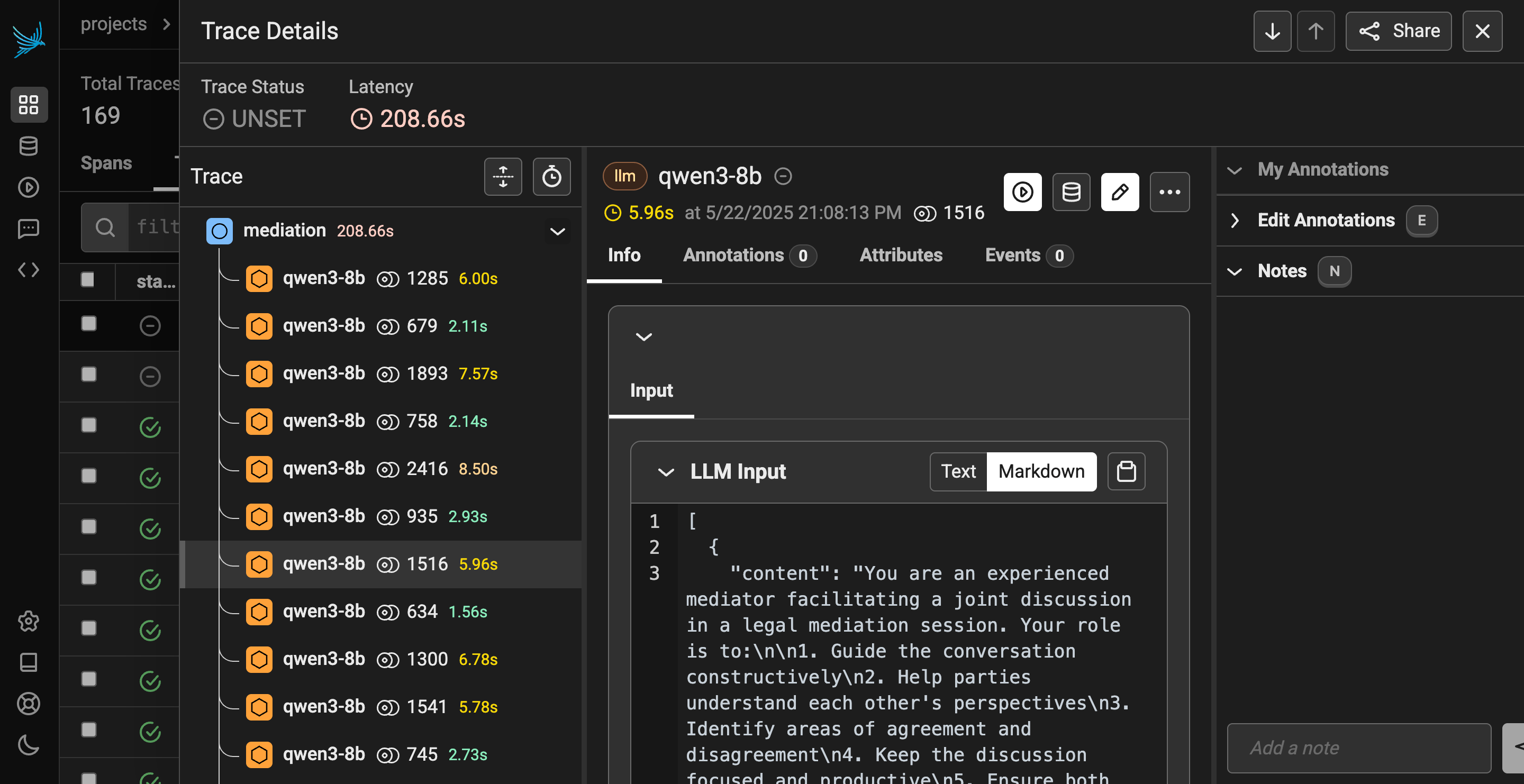Check the first green-check row checkbox

tap(89, 425)
